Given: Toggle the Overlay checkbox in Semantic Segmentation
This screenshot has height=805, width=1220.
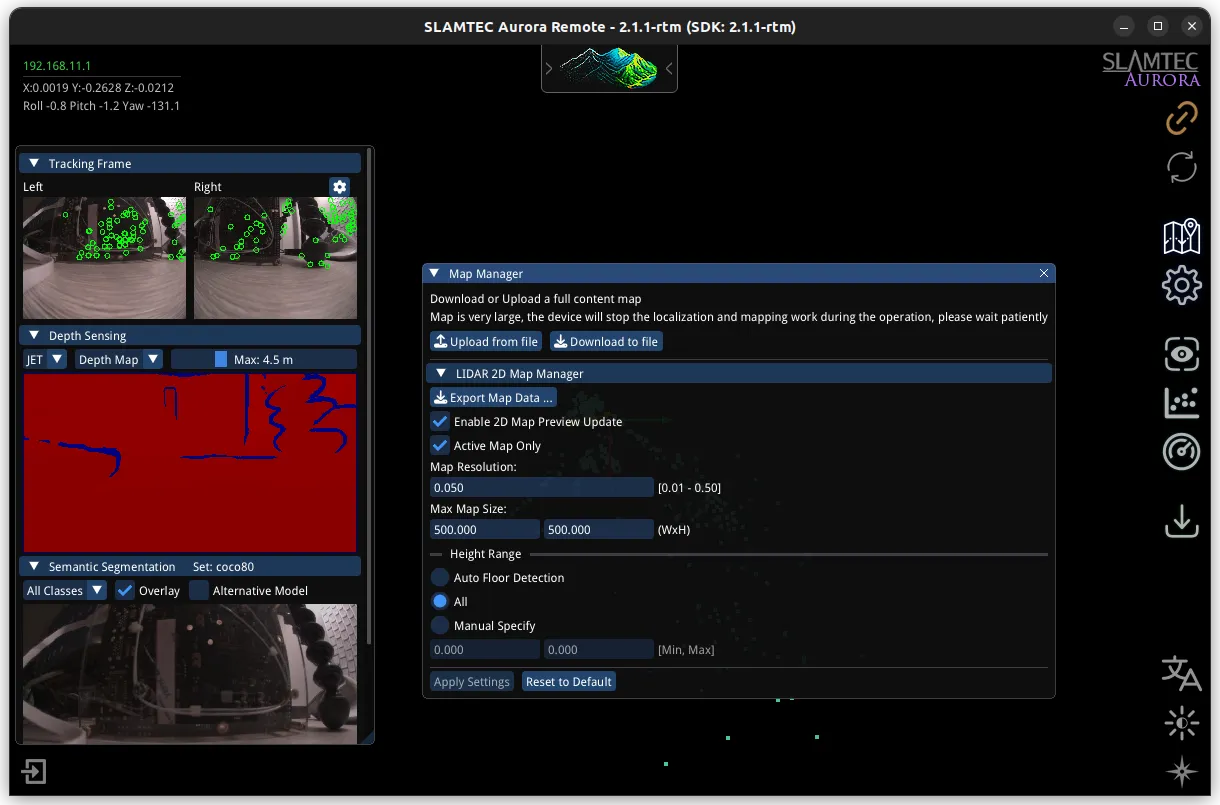Looking at the screenshot, I should pyautogui.click(x=125, y=590).
